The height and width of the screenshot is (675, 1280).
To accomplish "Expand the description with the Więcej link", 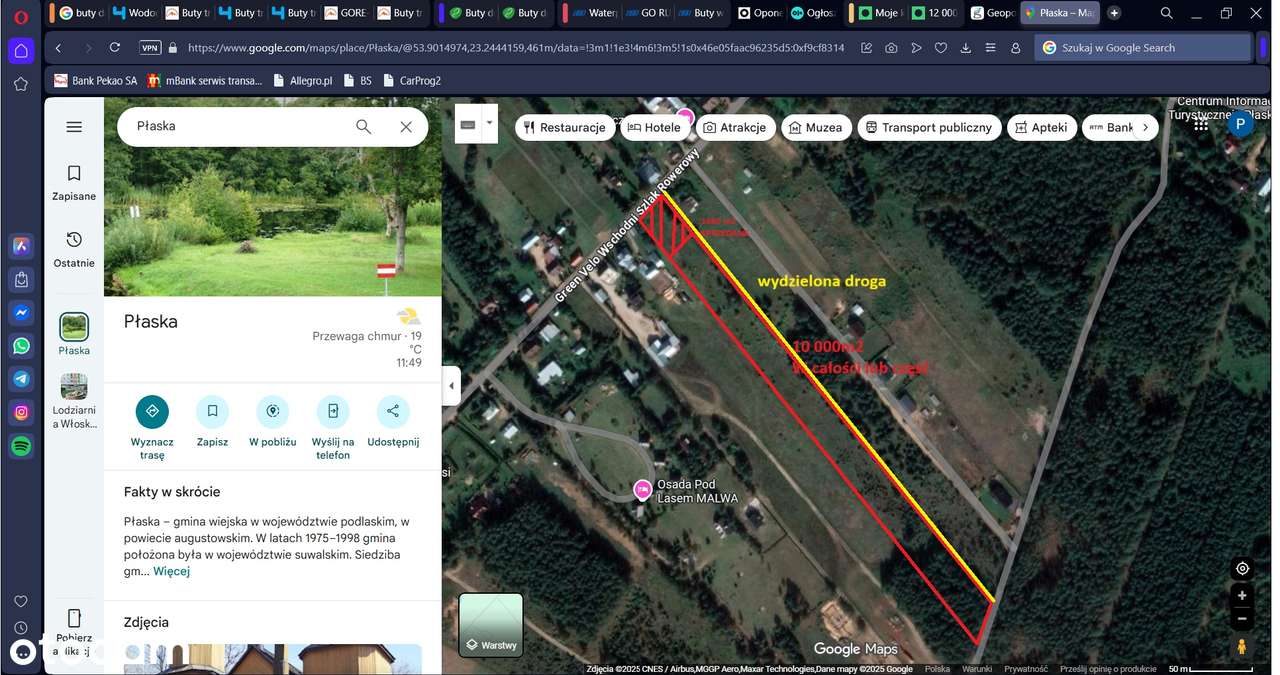I will point(171,571).
